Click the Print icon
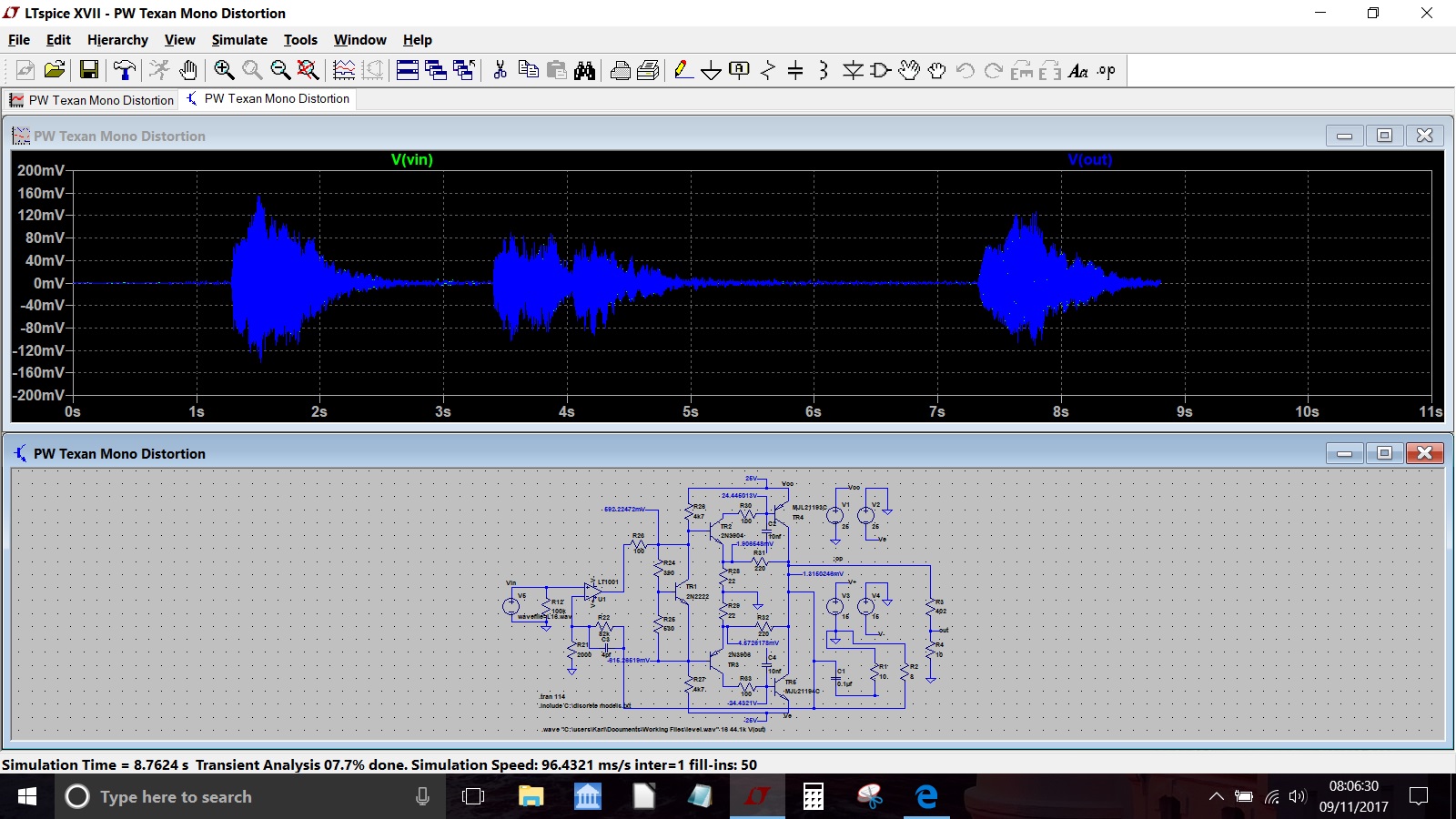The width and height of the screenshot is (1456, 819). tap(649, 70)
